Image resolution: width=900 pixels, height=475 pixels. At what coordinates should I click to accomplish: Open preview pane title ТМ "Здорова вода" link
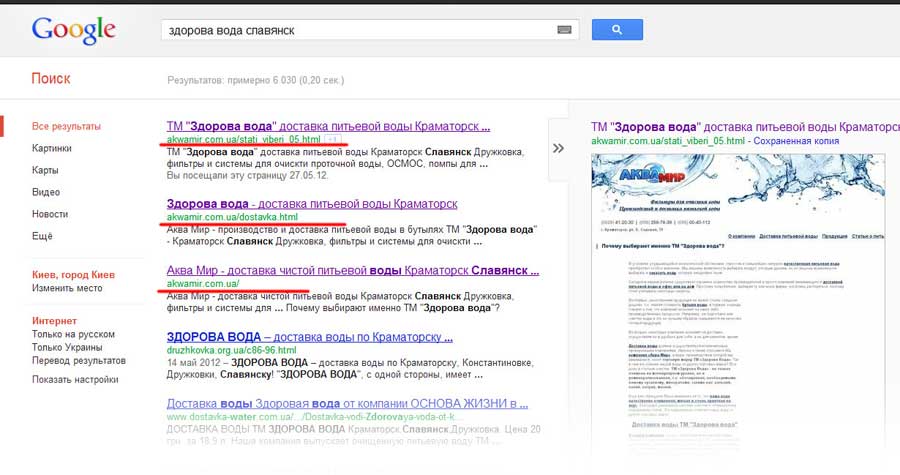745,127
